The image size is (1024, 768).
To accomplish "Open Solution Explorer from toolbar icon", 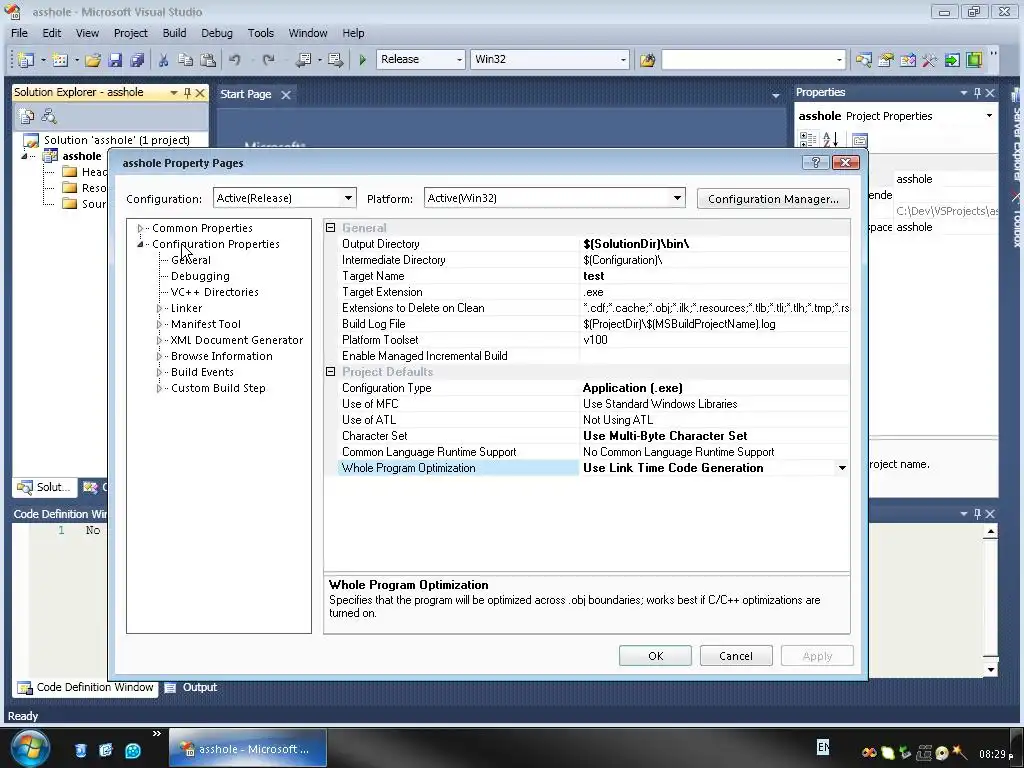I will click(x=863, y=59).
